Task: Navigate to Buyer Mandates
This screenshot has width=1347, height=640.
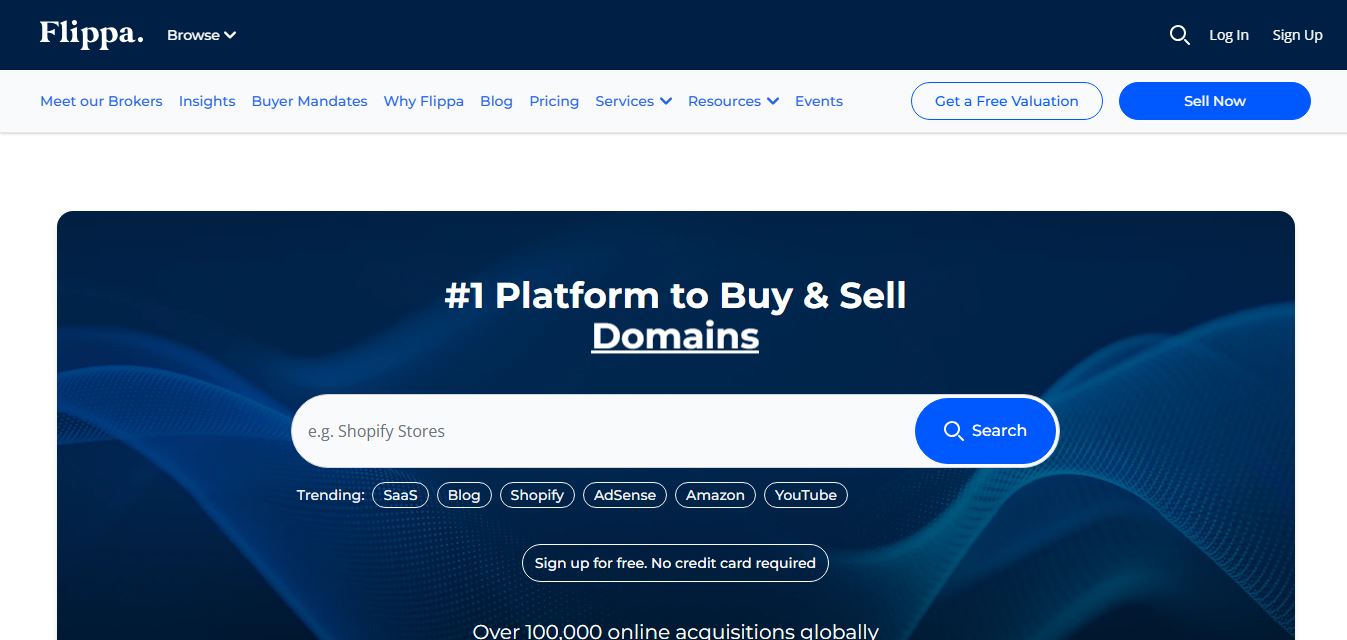Action: (309, 101)
